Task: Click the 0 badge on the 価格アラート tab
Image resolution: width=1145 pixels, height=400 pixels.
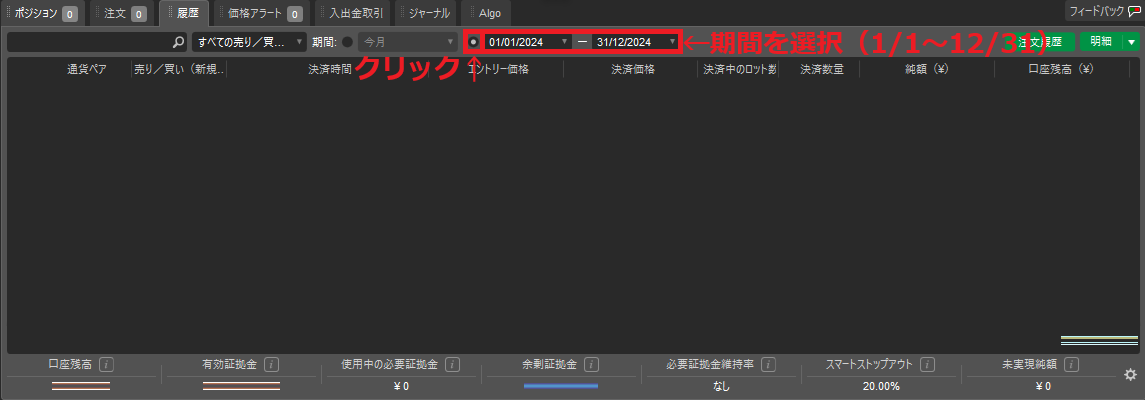Action: 295,13
